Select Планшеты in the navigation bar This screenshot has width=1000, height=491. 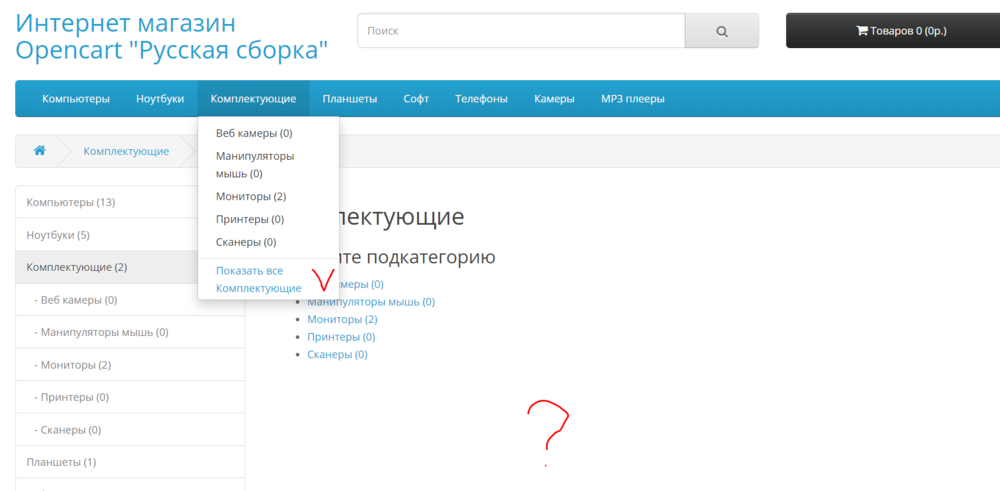point(349,99)
